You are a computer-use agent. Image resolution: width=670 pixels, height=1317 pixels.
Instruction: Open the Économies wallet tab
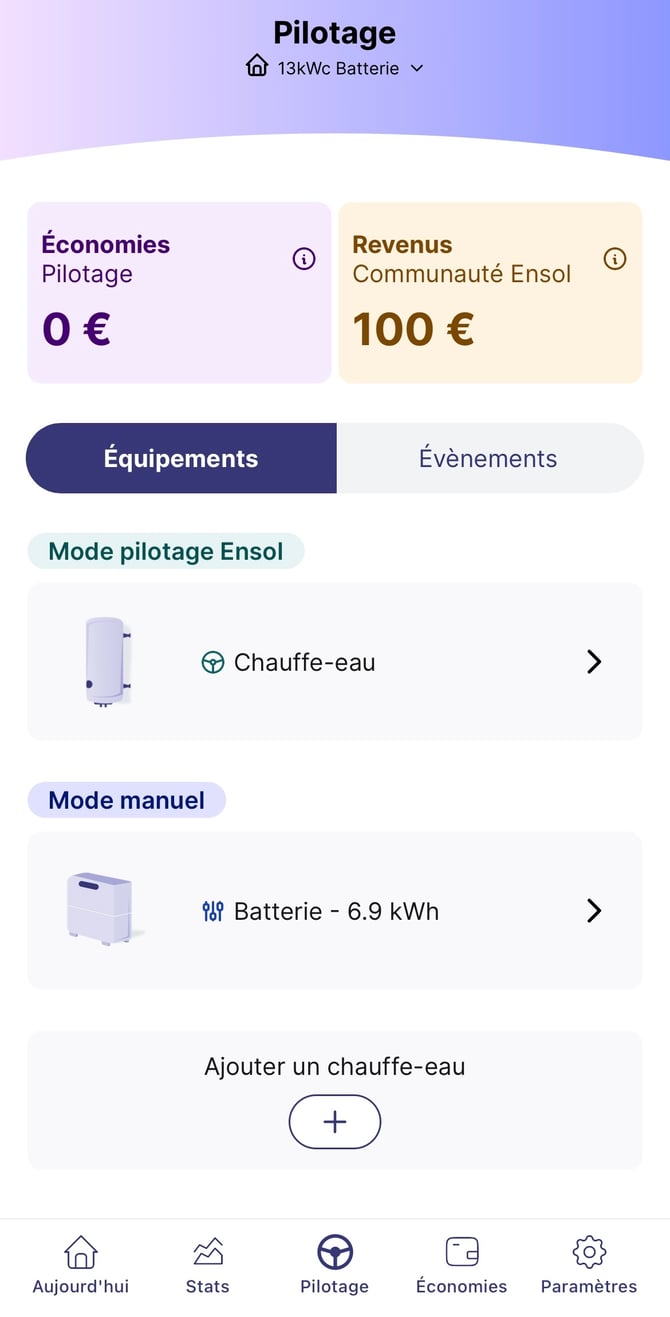pos(461,1265)
